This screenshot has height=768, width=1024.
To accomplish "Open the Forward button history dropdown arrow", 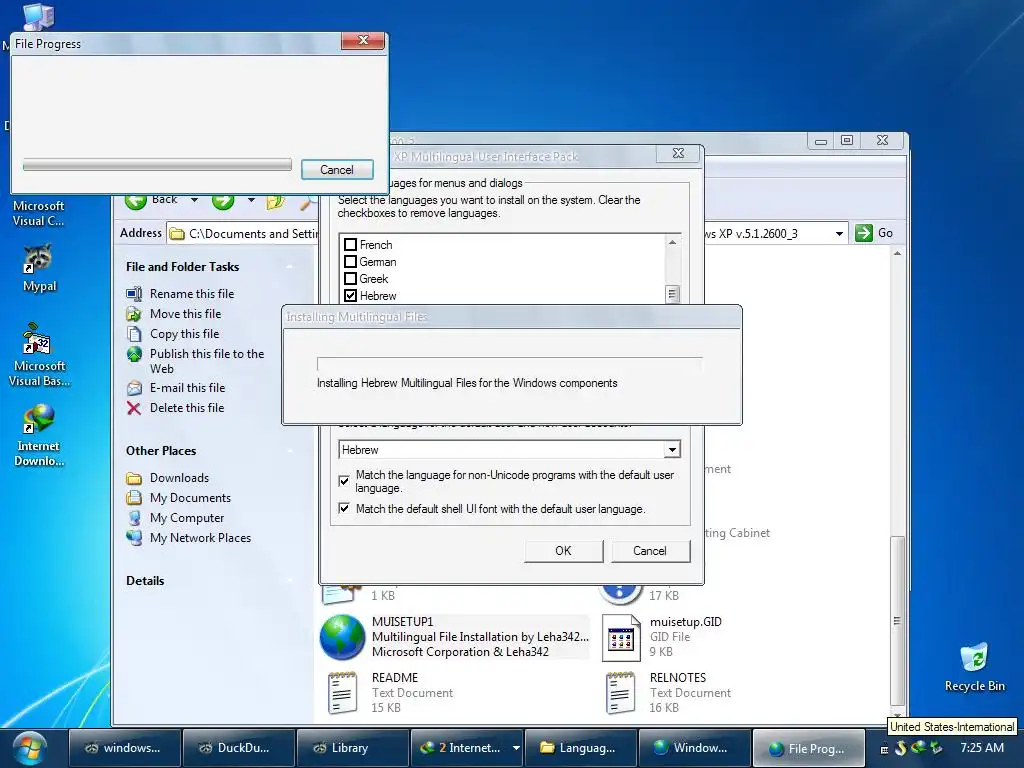I will pos(251,200).
